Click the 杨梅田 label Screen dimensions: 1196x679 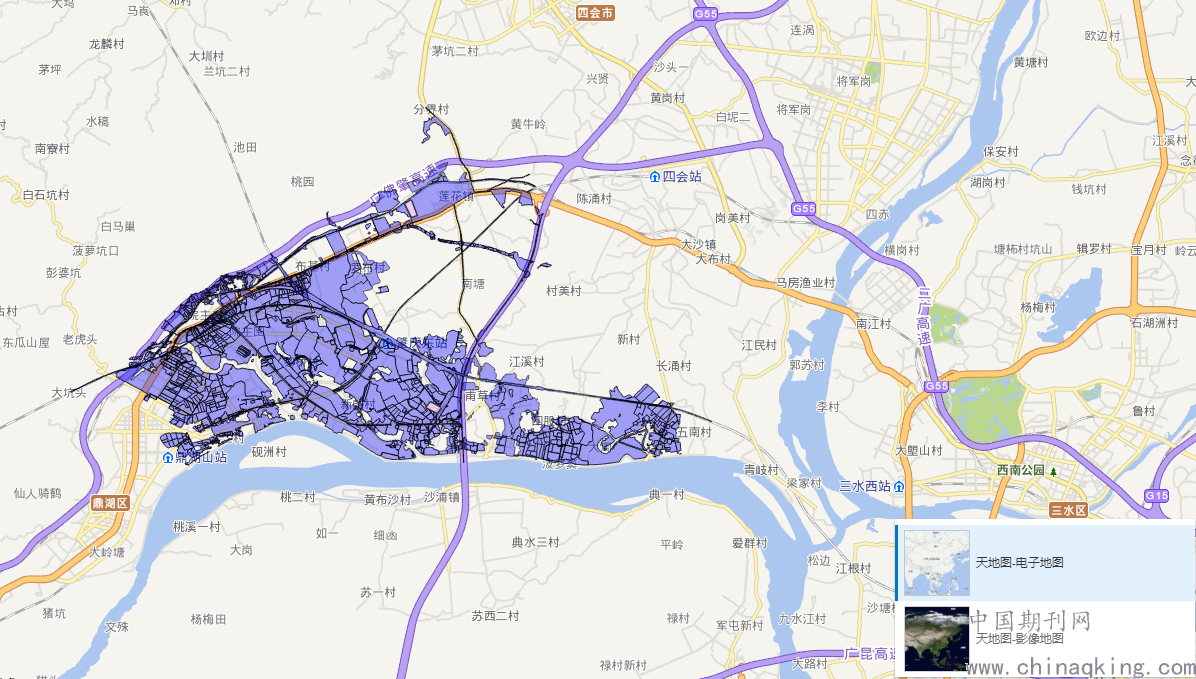208,619
